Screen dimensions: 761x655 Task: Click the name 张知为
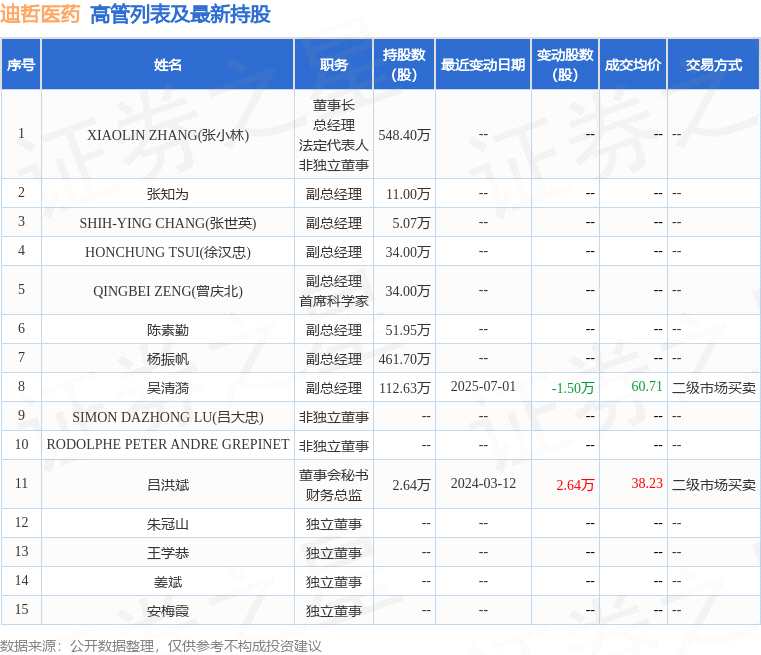tap(168, 194)
